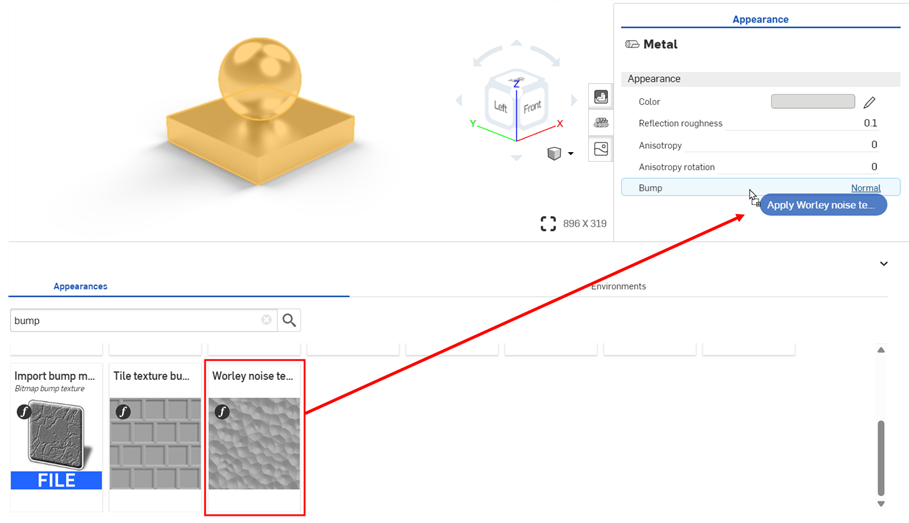Click function badge on Import bump map thumbnail
Screen dimensions: 909x523
24,412
